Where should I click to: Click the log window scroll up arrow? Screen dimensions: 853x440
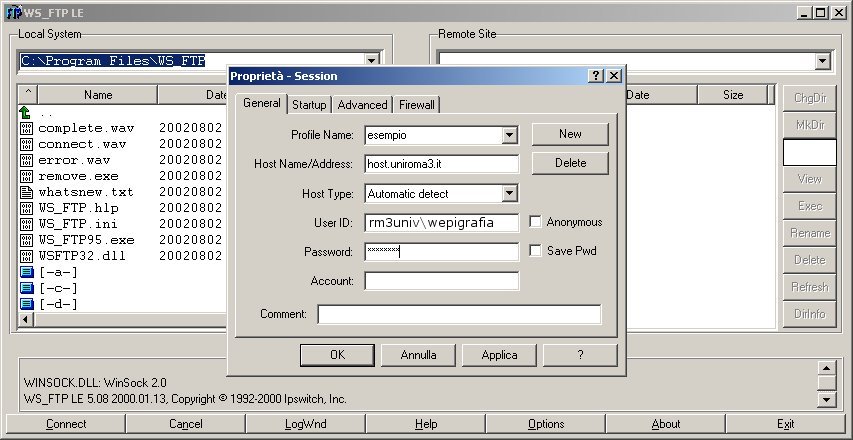click(826, 368)
